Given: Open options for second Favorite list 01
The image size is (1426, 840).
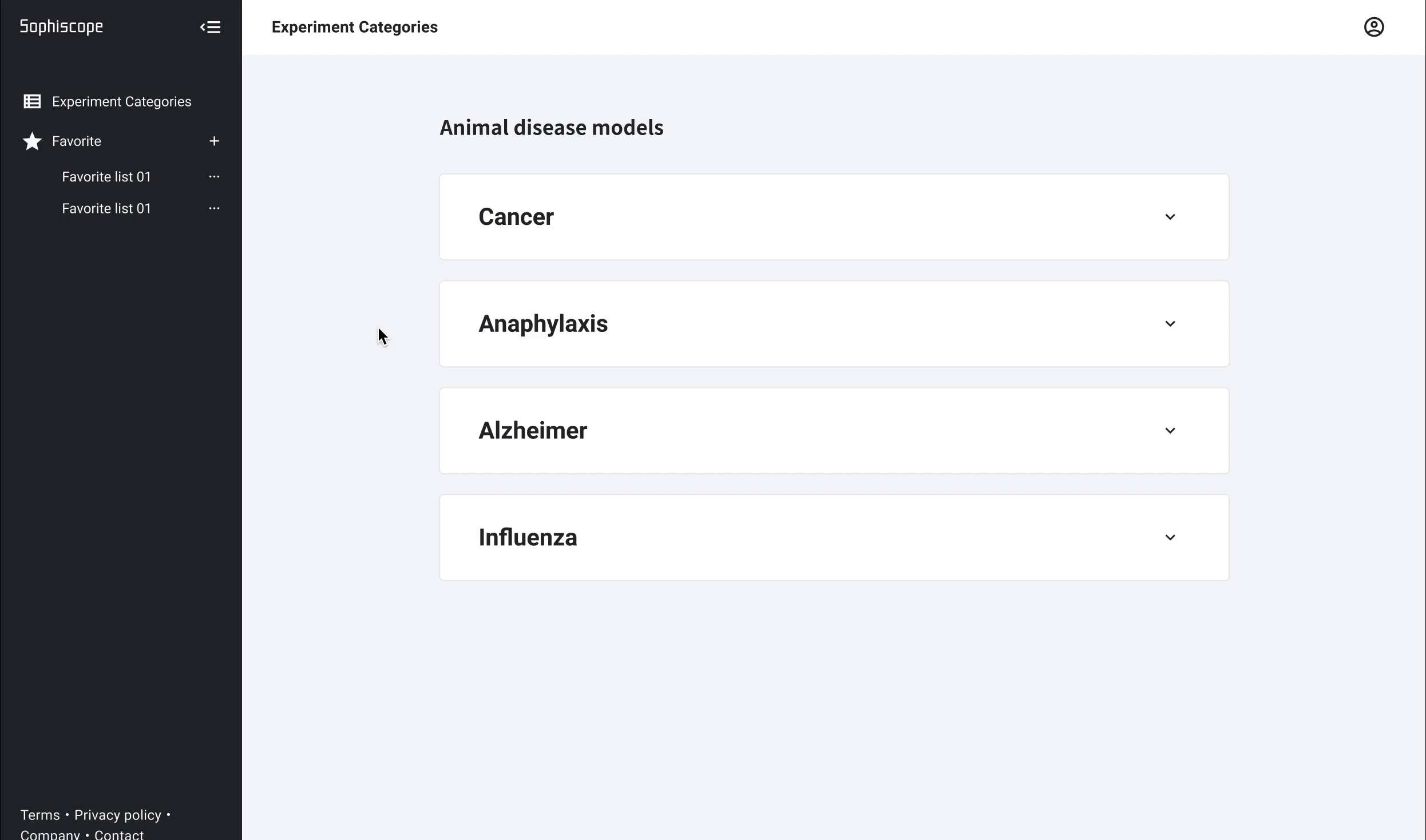Looking at the screenshot, I should point(214,208).
